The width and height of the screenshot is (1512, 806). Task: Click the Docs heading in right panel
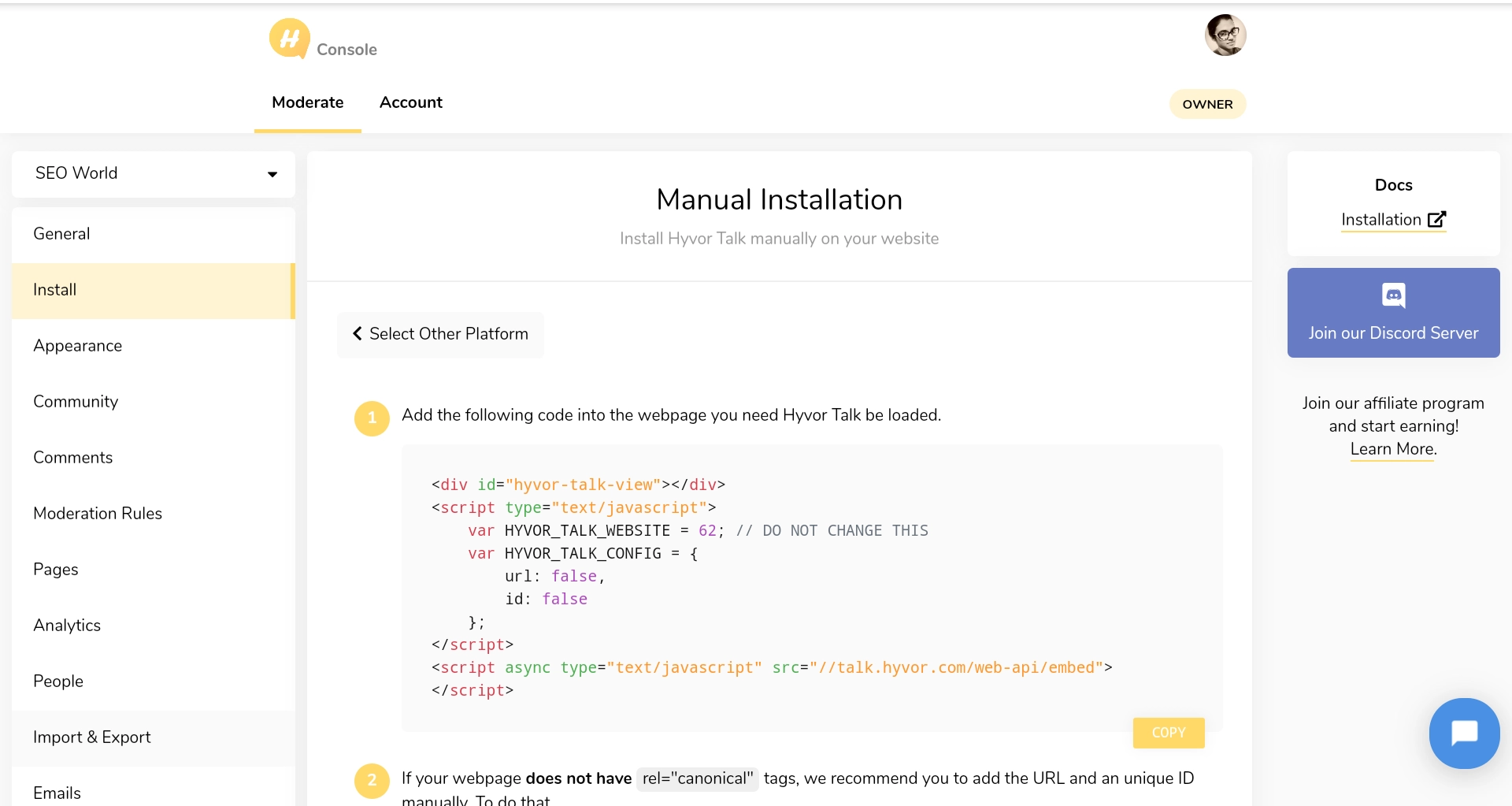[x=1393, y=185]
